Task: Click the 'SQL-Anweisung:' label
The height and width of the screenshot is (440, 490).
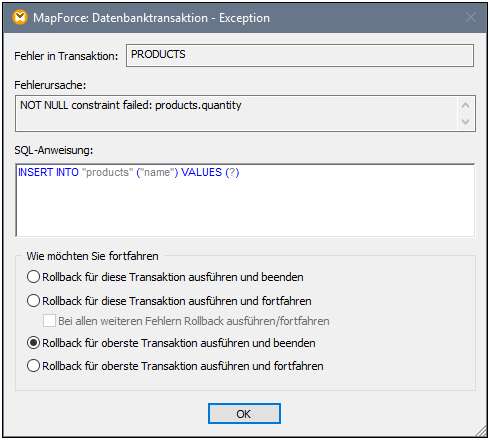Action: point(54,150)
